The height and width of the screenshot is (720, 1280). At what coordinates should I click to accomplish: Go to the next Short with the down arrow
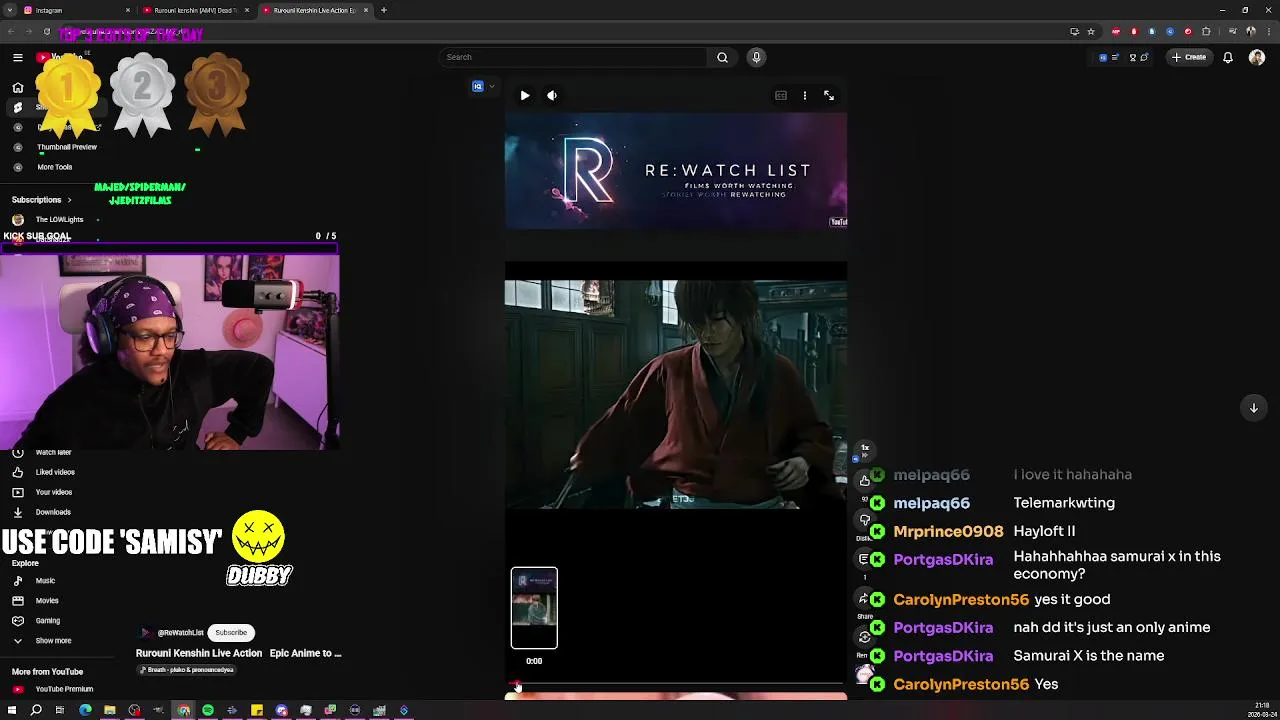pyautogui.click(x=1254, y=407)
